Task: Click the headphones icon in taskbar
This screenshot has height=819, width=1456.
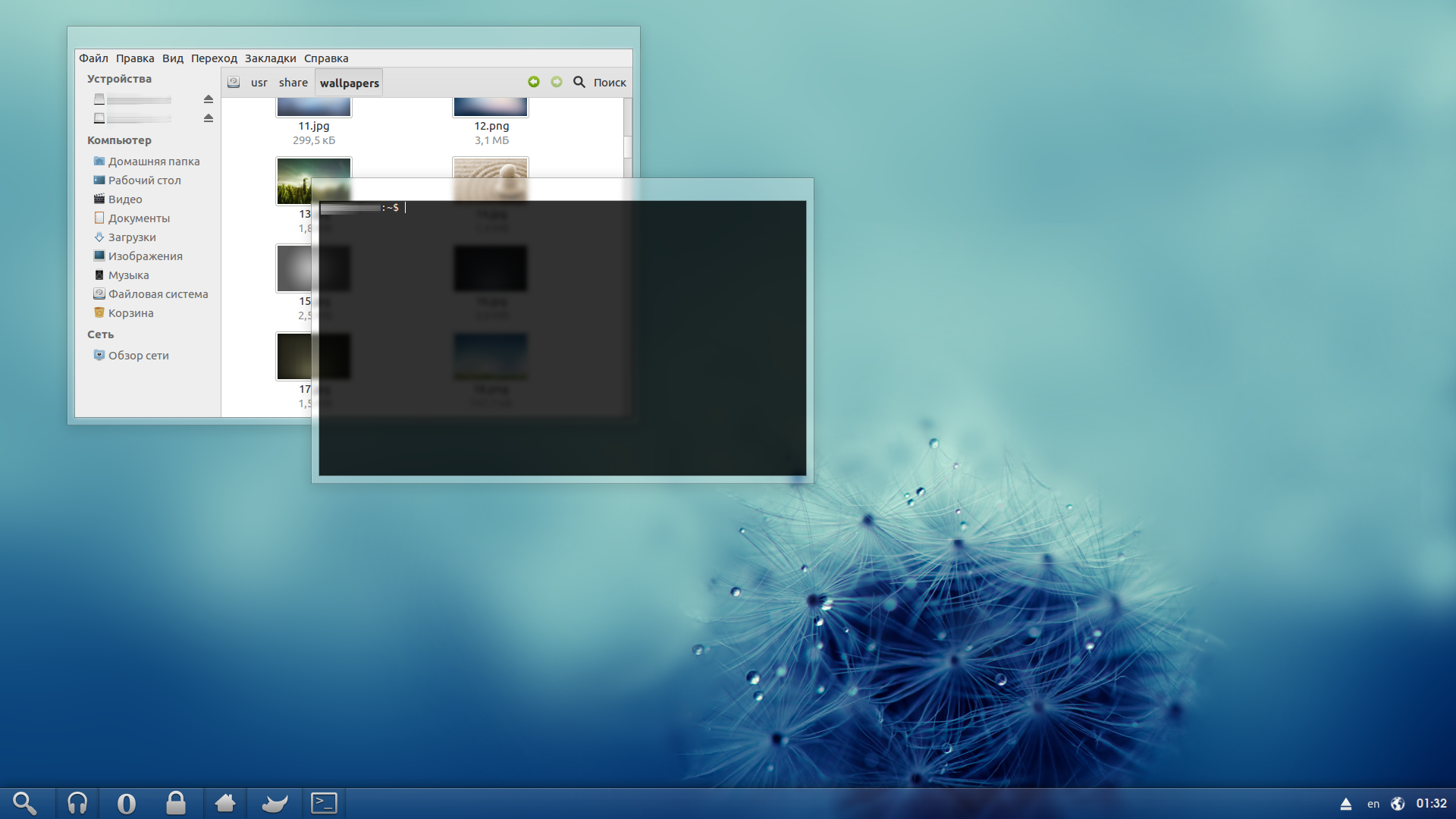Action: coord(77,803)
